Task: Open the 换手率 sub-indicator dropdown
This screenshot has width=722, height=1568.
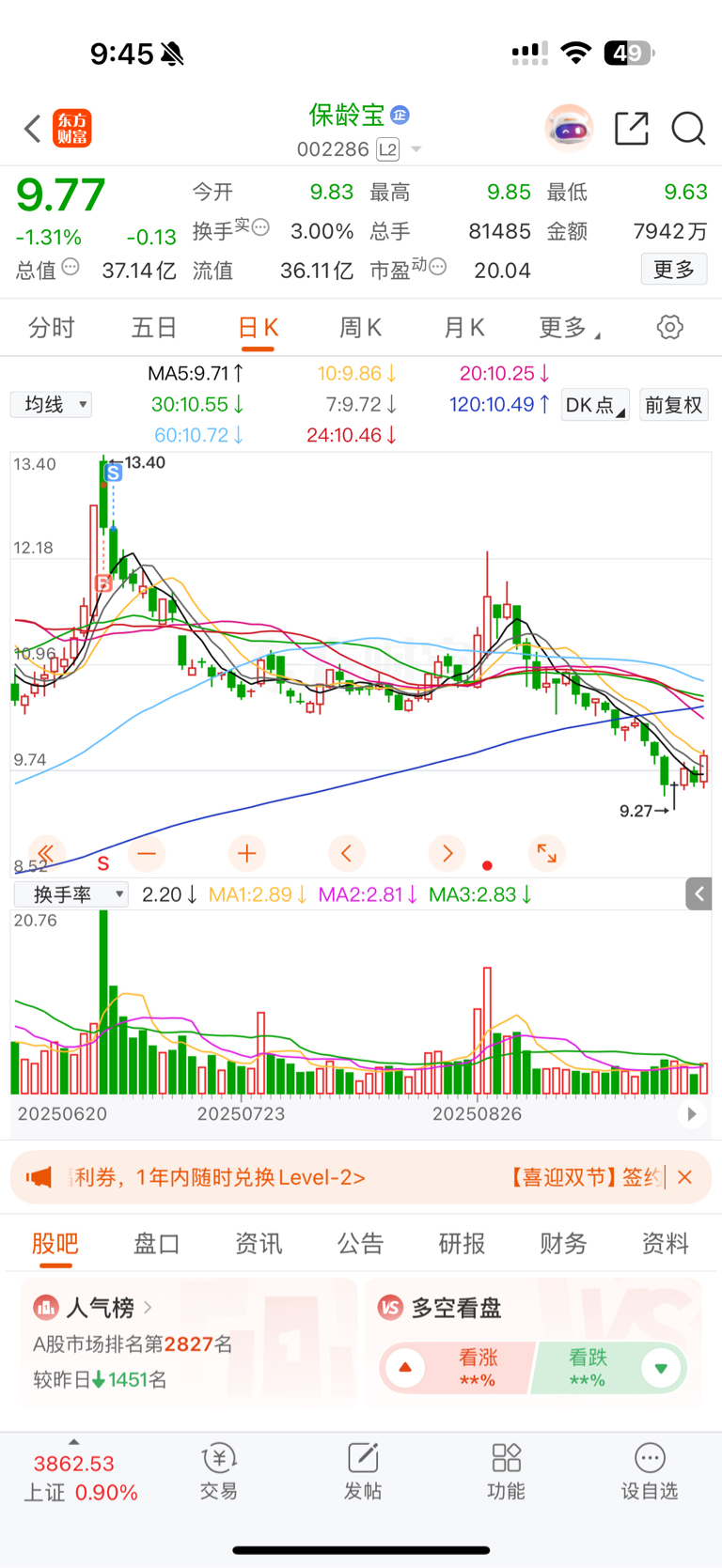Action: [x=71, y=894]
